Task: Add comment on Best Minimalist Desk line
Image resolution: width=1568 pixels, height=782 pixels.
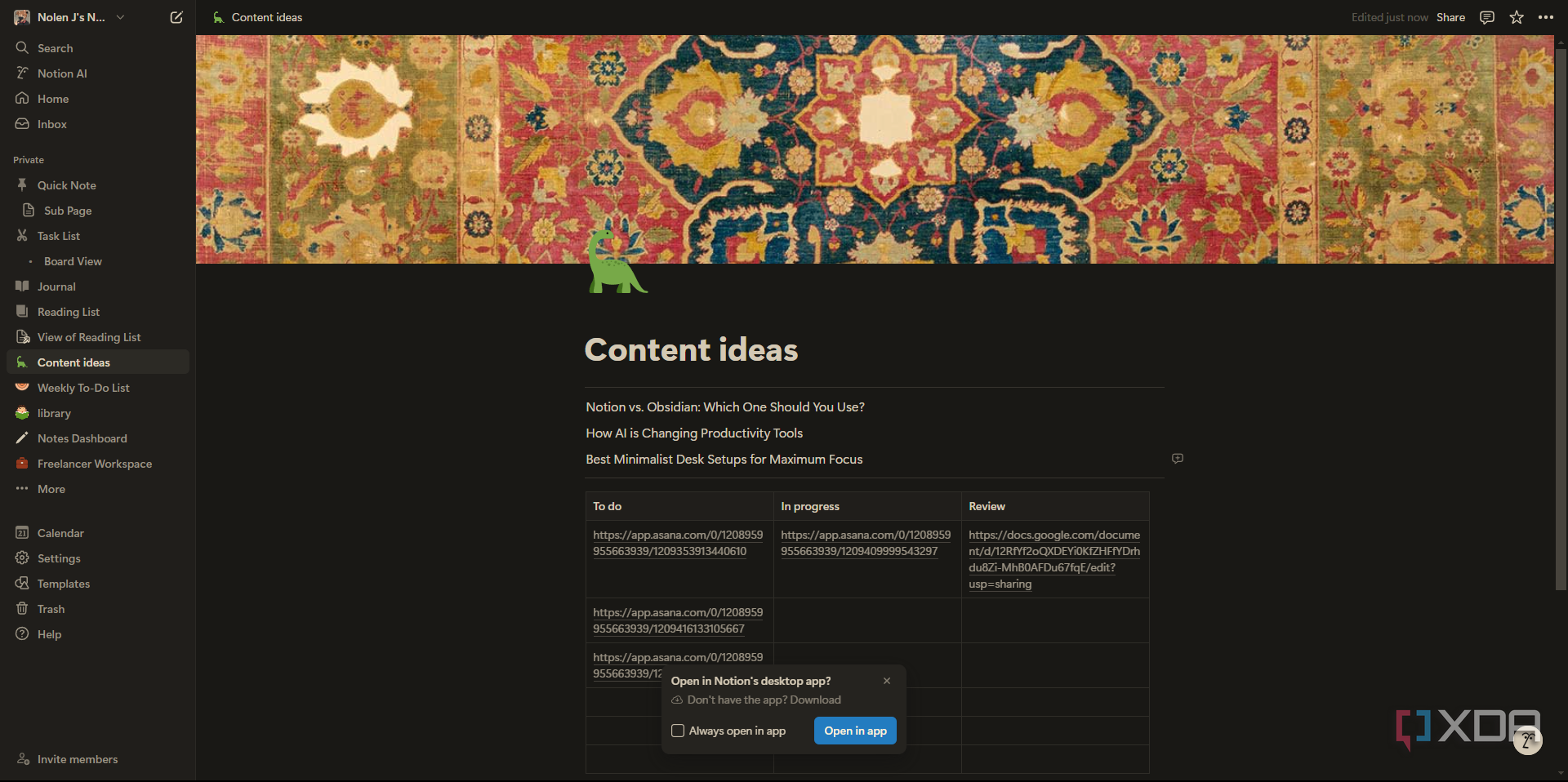Action: pyautogui.click(x=1177, y=459)
